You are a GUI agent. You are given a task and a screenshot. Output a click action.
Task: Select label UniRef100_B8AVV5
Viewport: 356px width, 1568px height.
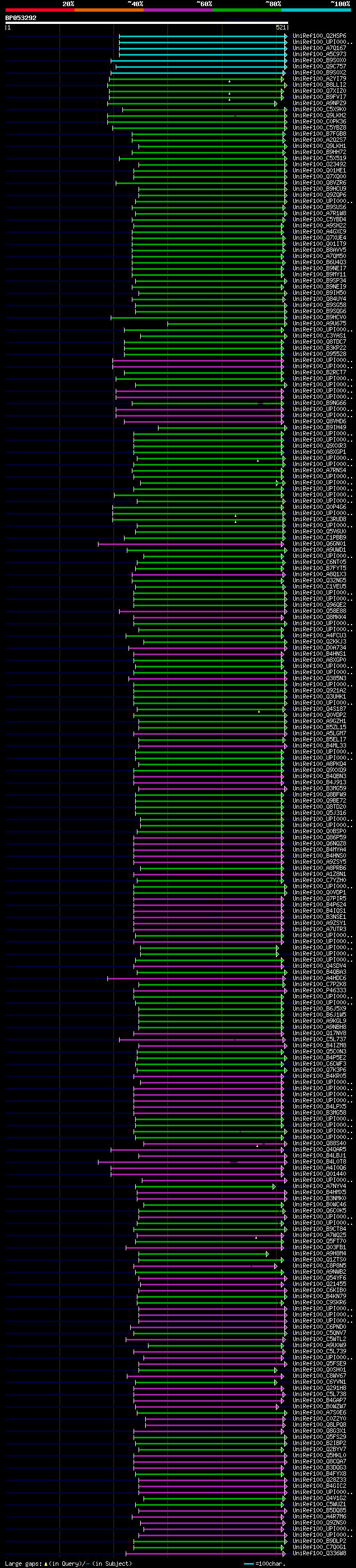pyautogui.click(x=319, y=250)
